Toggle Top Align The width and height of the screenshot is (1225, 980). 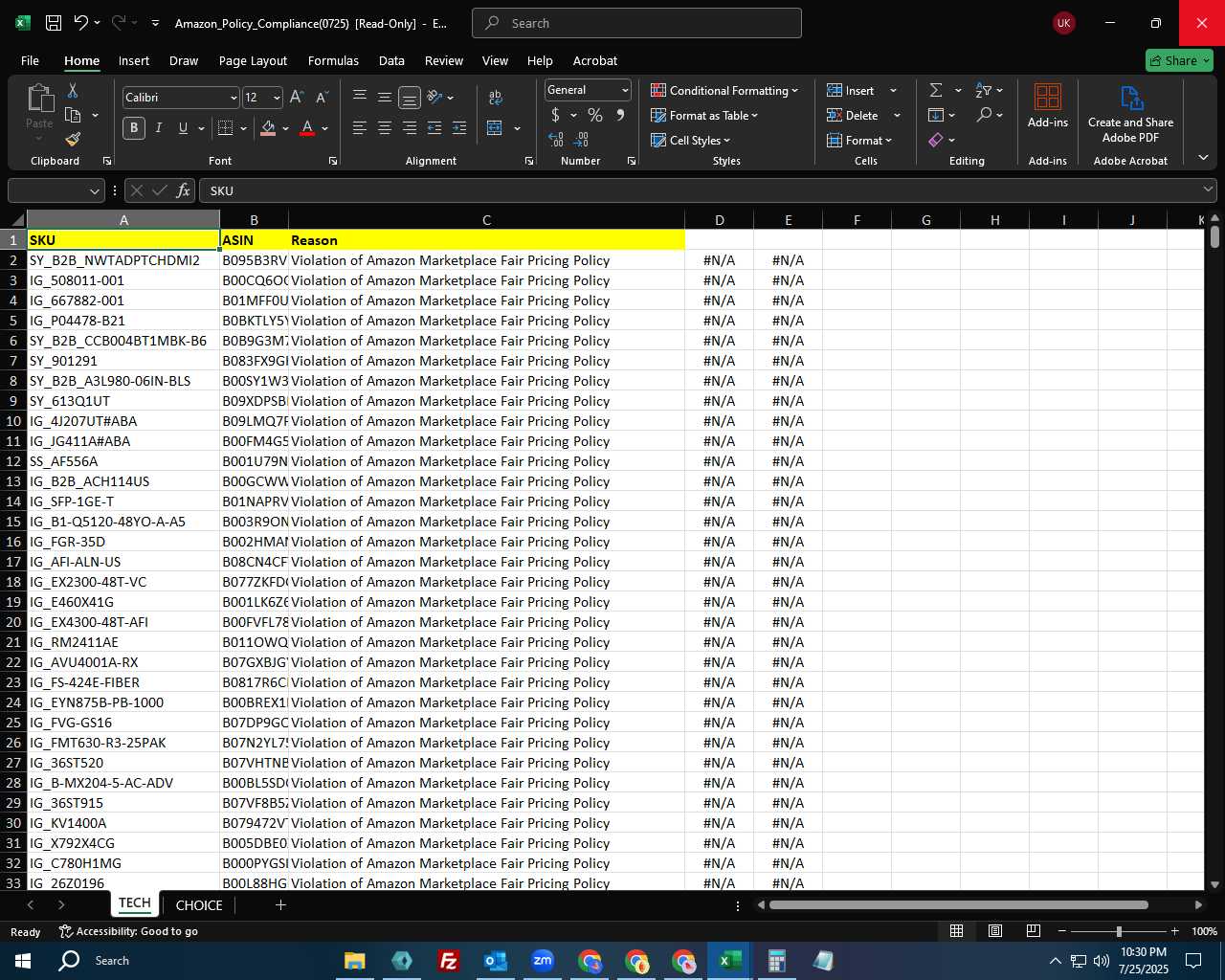360,98
